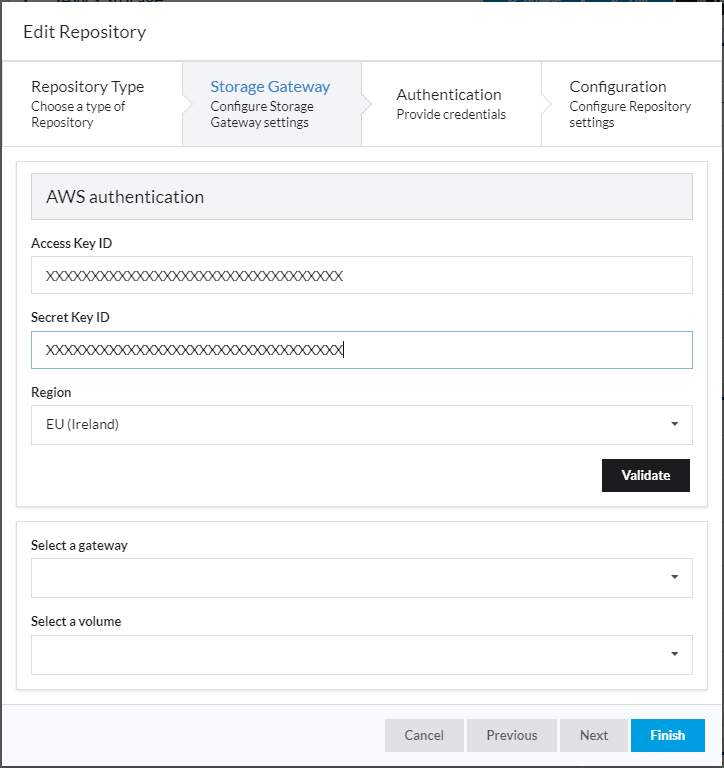Advance using the Next button
The width and height of the screenshot is (724, 768).
[594, 735]
